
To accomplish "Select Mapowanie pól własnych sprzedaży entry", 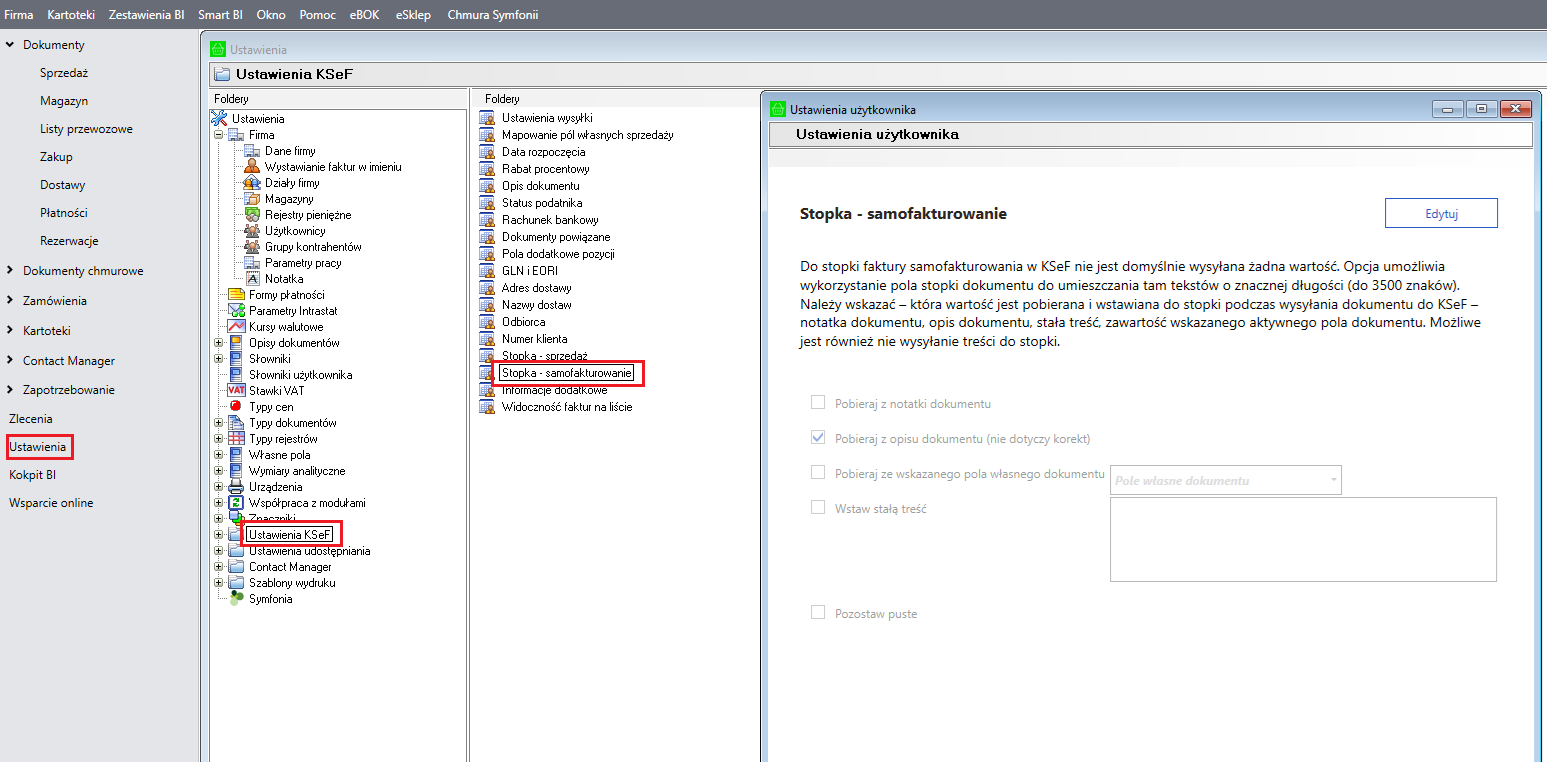I will coord(587,135).
